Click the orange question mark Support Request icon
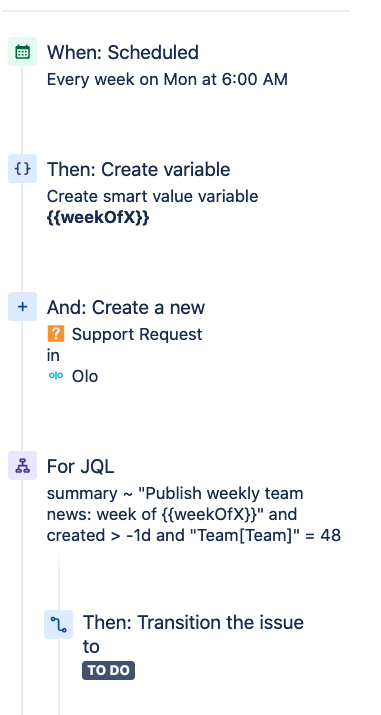This screenshot has height=715, width=381. tap(56, 334)
